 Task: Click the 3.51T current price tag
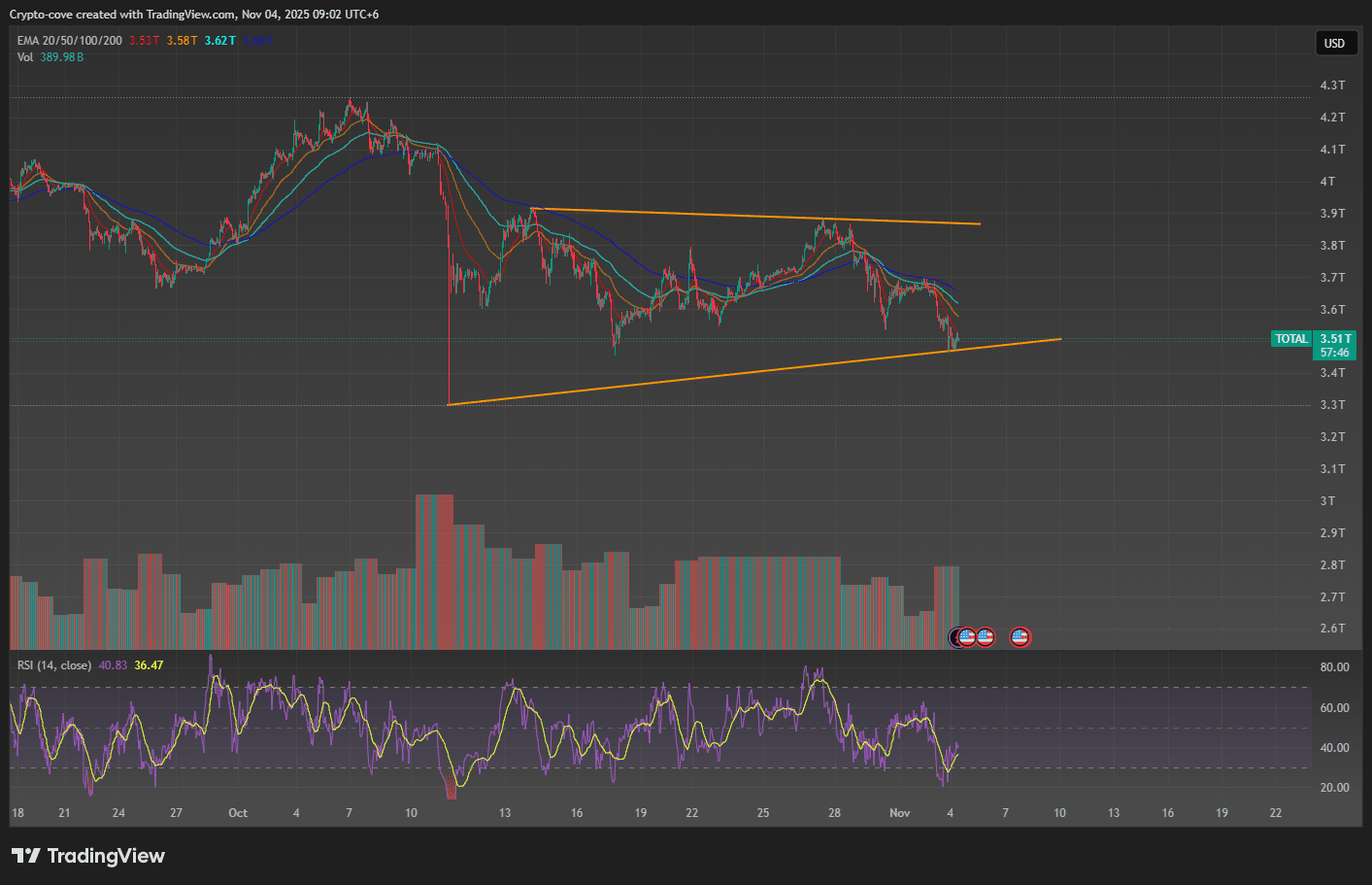point(1334,339)
